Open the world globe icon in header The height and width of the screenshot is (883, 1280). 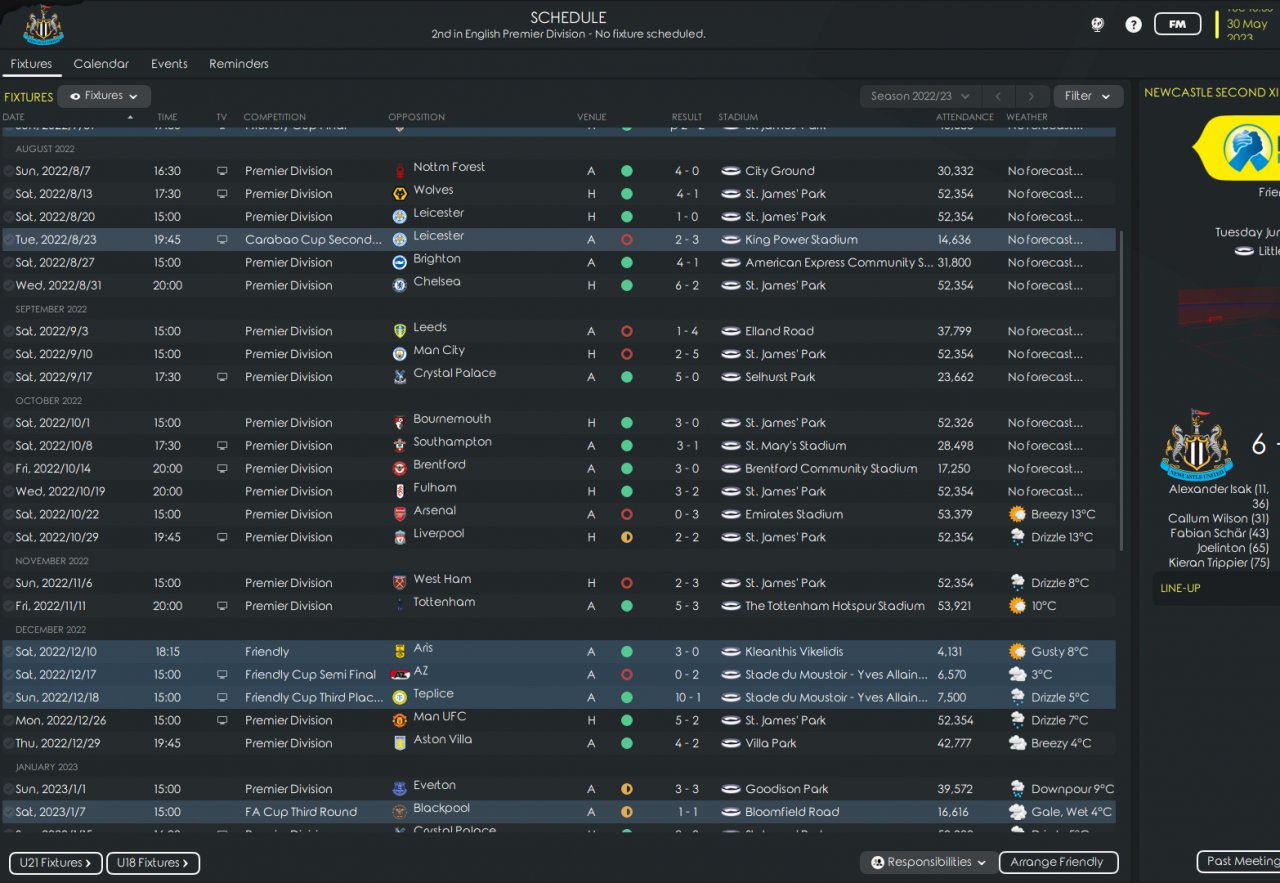1097,24
